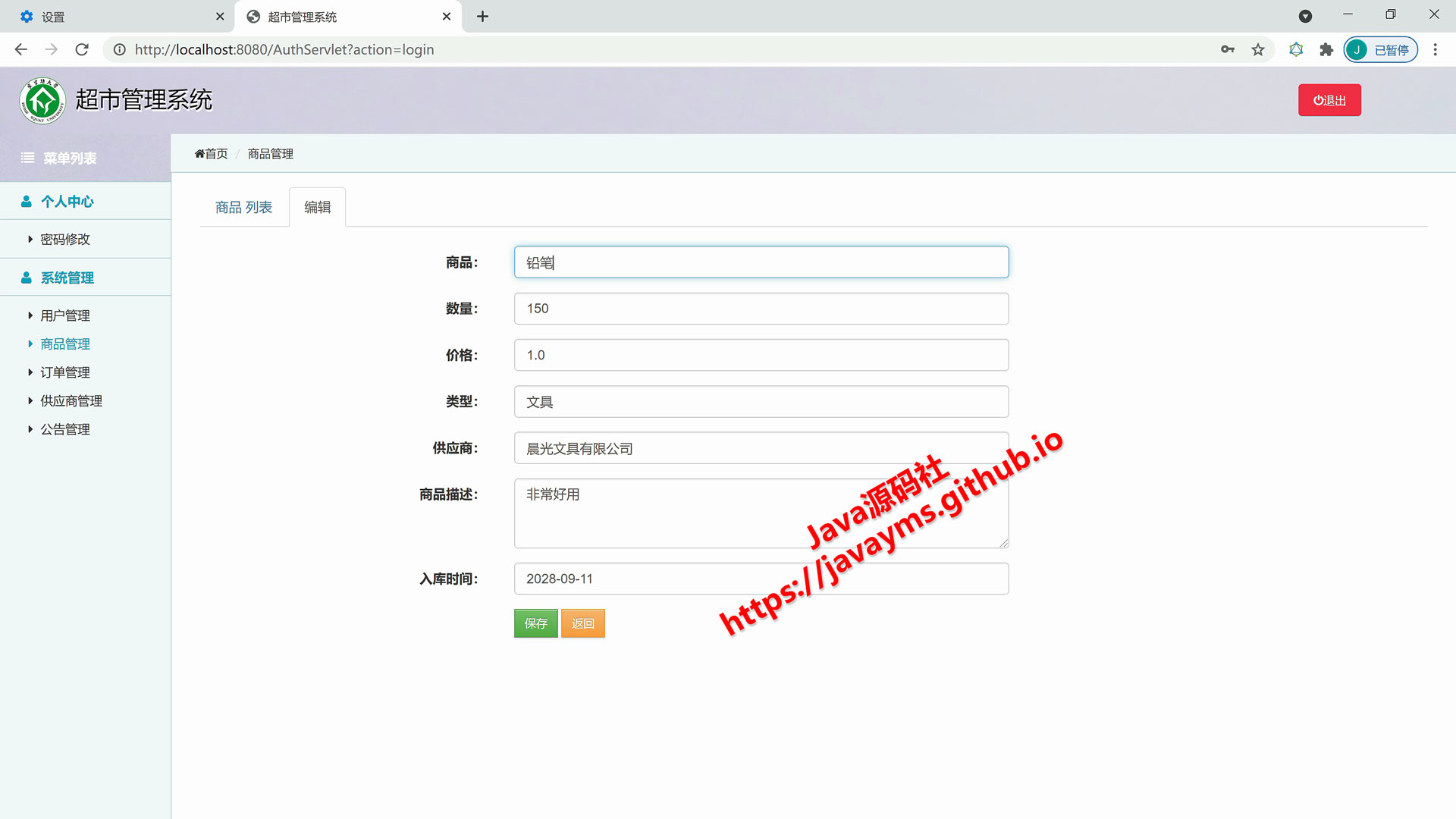The image size is (1456, 819).
Task: Reload the page with refresh icon
Action: [x=82, y=49]
